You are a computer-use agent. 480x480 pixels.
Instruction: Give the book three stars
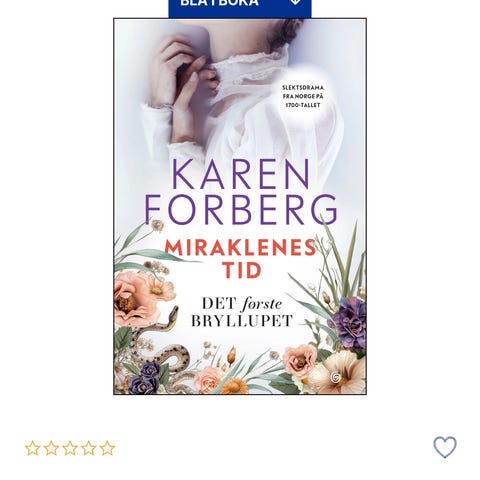click(x=70, y=448)
